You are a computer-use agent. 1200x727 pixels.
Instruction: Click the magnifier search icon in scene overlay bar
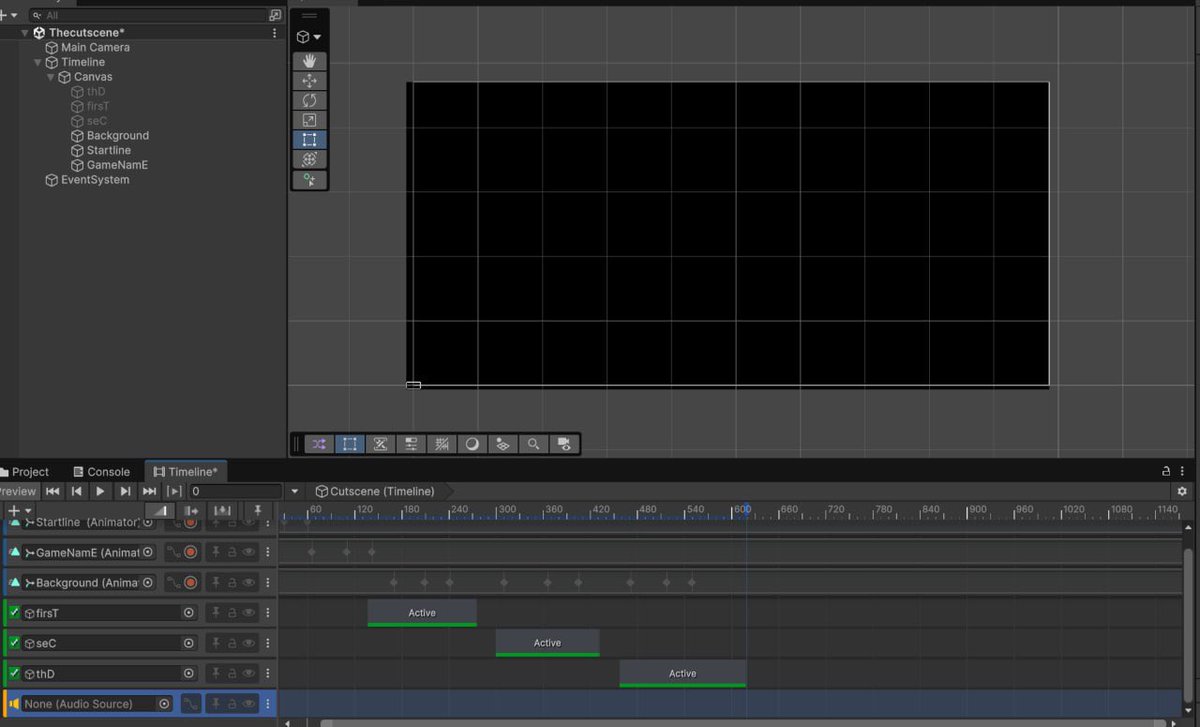[x=534, y=444]
